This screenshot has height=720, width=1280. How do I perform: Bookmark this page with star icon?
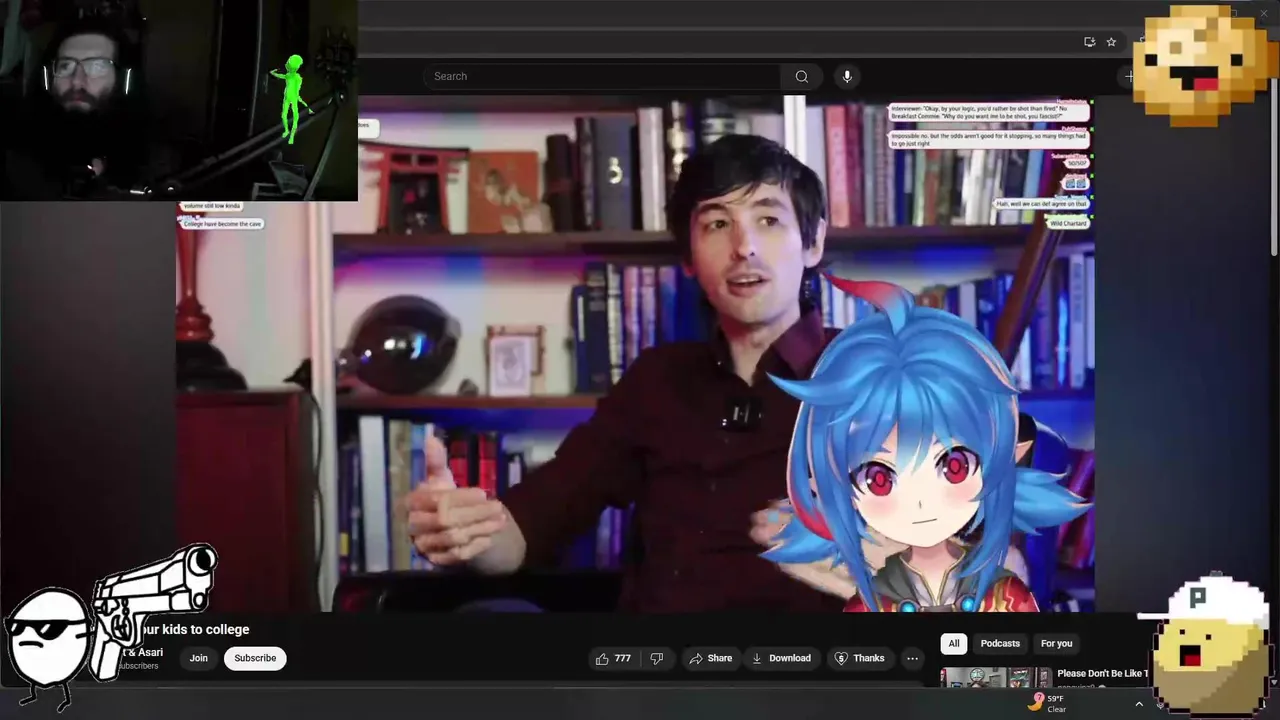1111,42
